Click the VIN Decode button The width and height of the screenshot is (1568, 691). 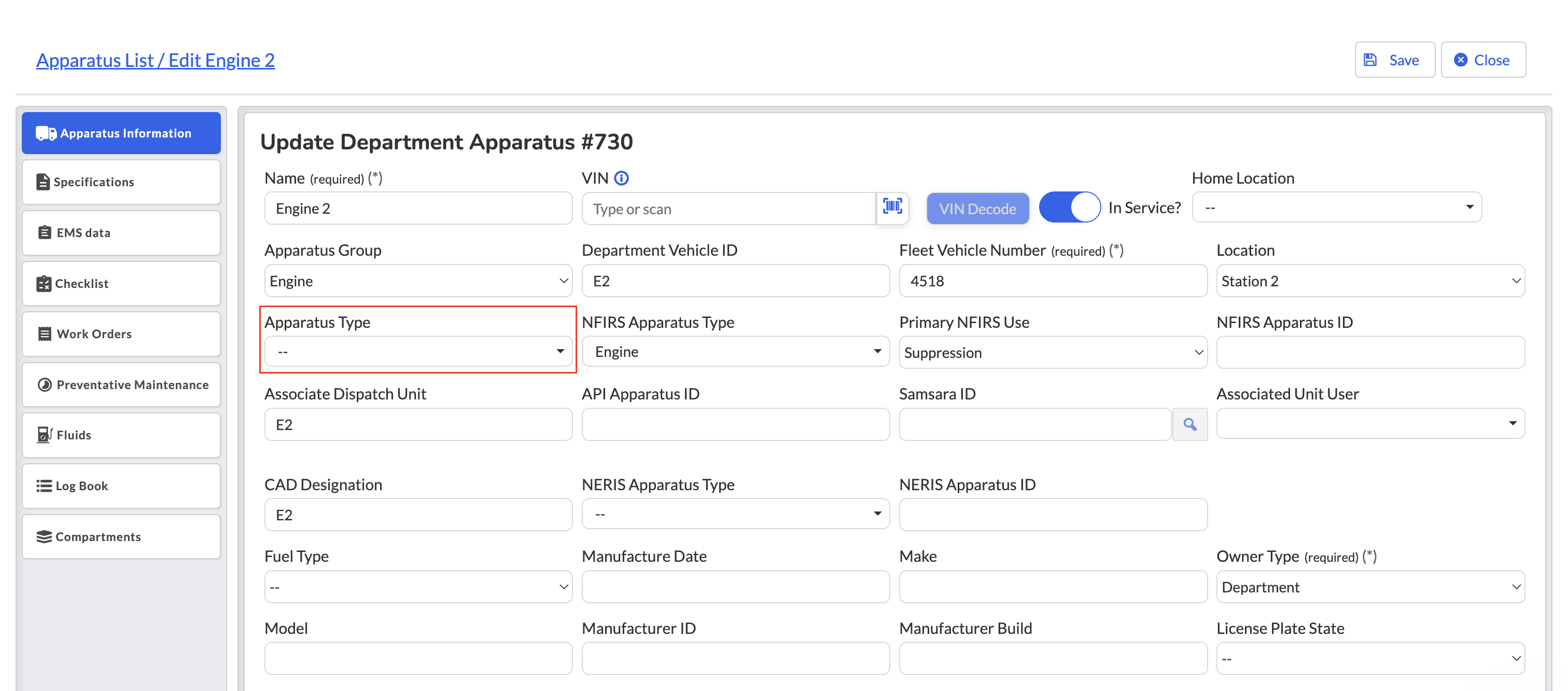[977, 209]
